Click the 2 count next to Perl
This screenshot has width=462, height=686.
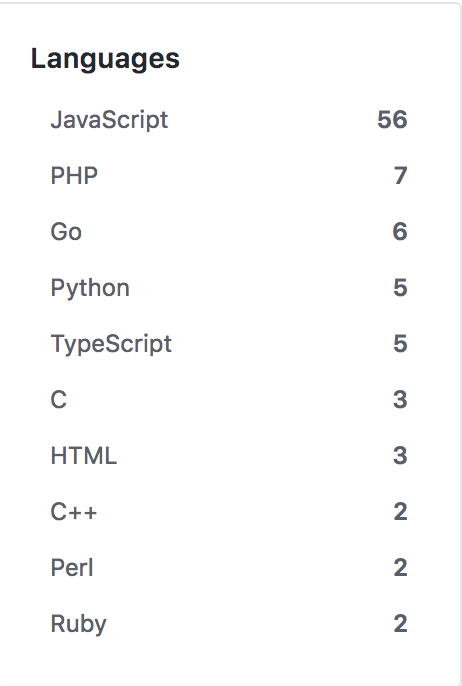(x=400, y=568)
